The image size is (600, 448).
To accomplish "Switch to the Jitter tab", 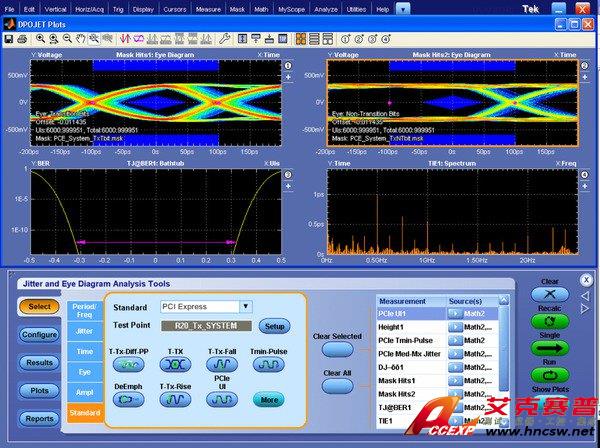I will click(x=84, y=330).
